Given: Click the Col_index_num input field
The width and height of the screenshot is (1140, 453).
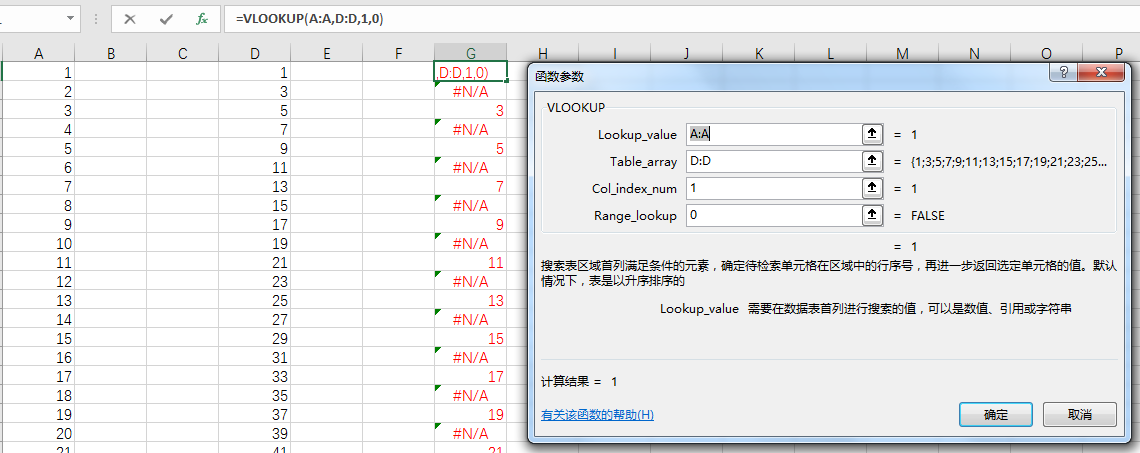Looking at the screenshot, I should pos(772,188).
